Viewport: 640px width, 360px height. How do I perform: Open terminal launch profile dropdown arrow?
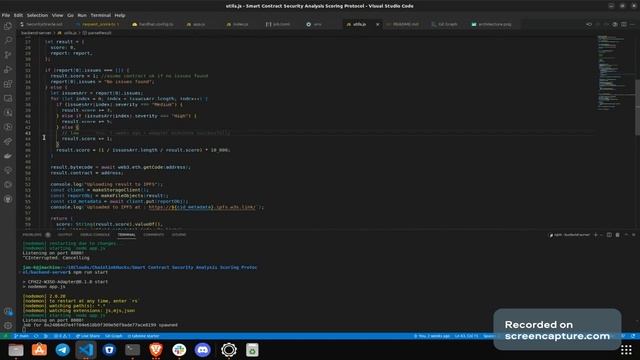(601, 235)
